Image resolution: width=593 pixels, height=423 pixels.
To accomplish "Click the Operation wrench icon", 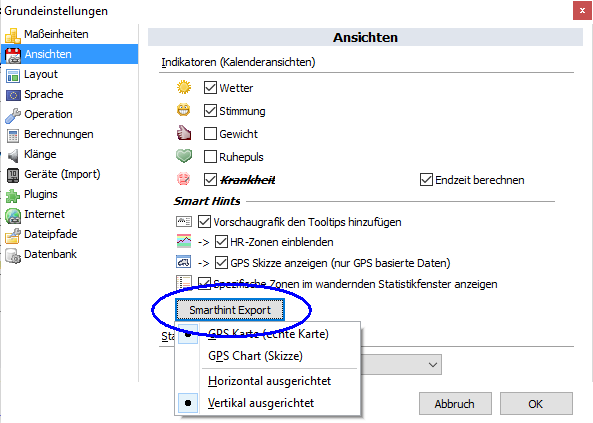I will (x=13, y=115).
